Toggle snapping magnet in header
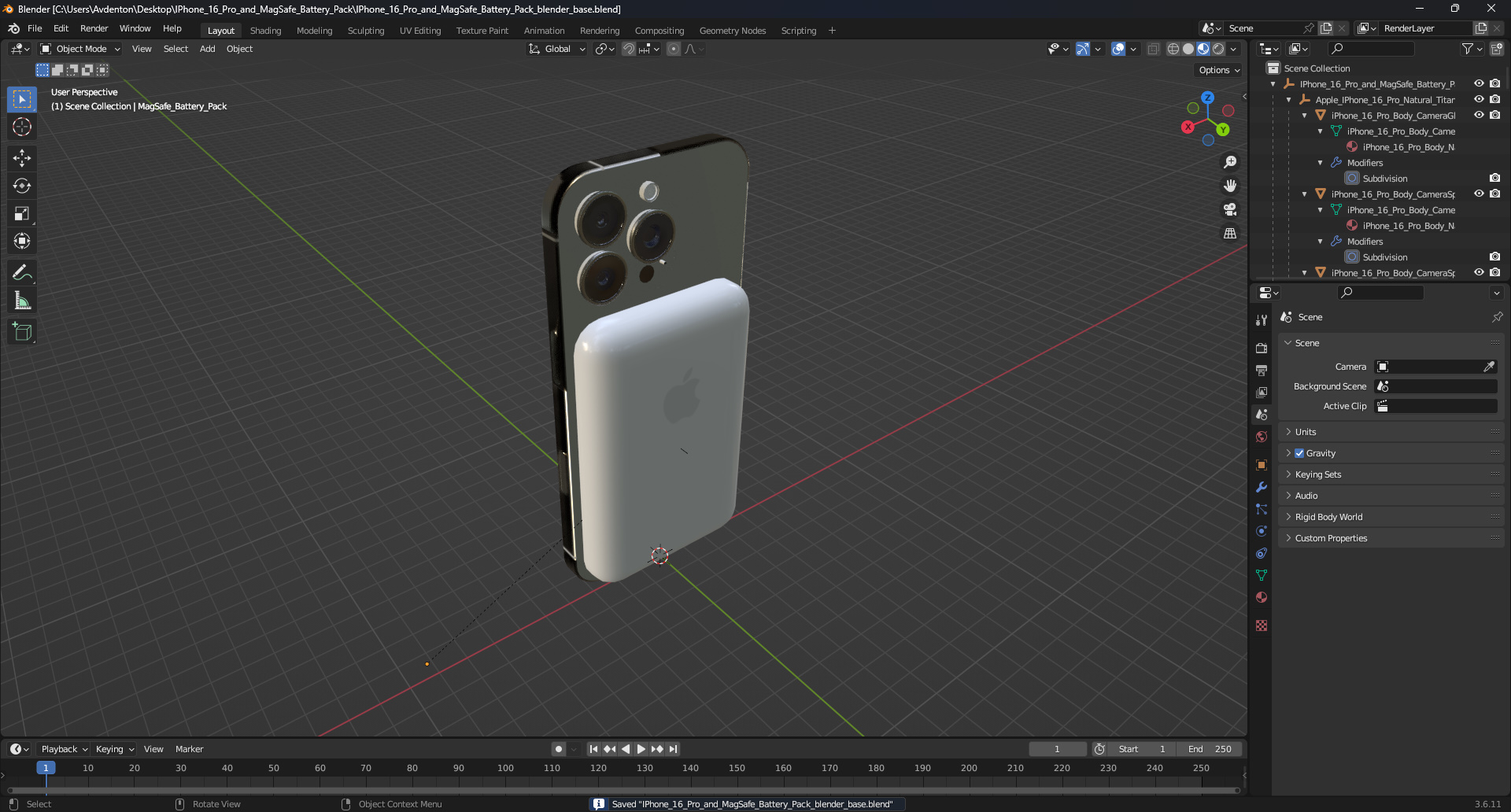 [x=628, y=49]
